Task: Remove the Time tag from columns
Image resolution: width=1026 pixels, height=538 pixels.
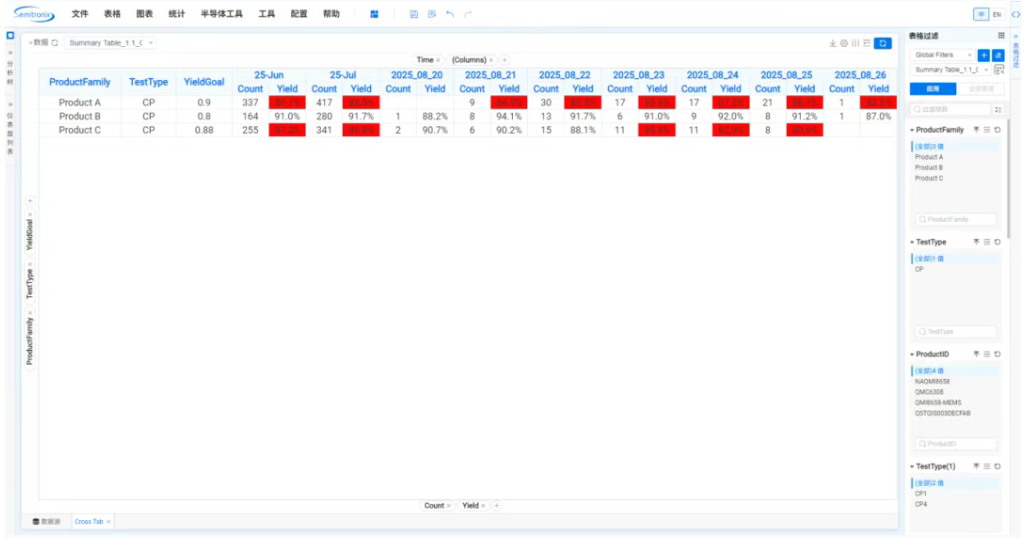Action: point(438,60)
